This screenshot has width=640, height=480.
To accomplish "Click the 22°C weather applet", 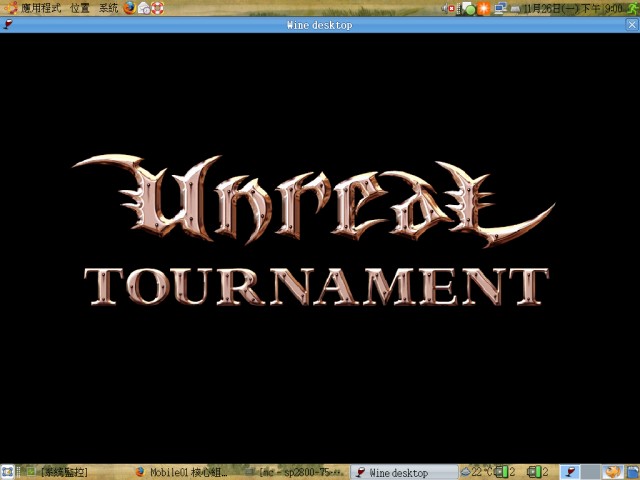I will (x=476, y=472).
